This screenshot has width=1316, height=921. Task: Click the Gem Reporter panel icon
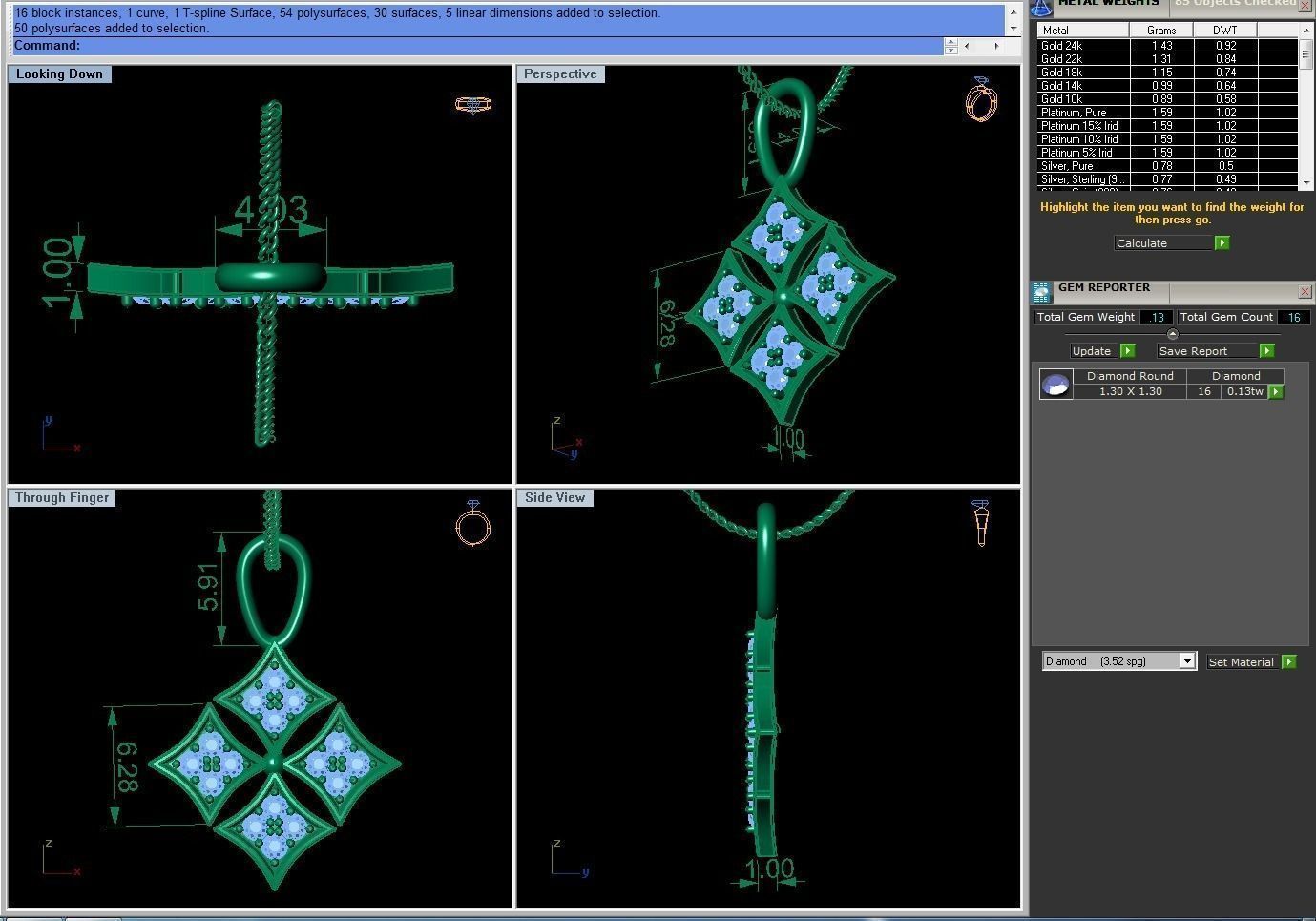pos(1041,291)
